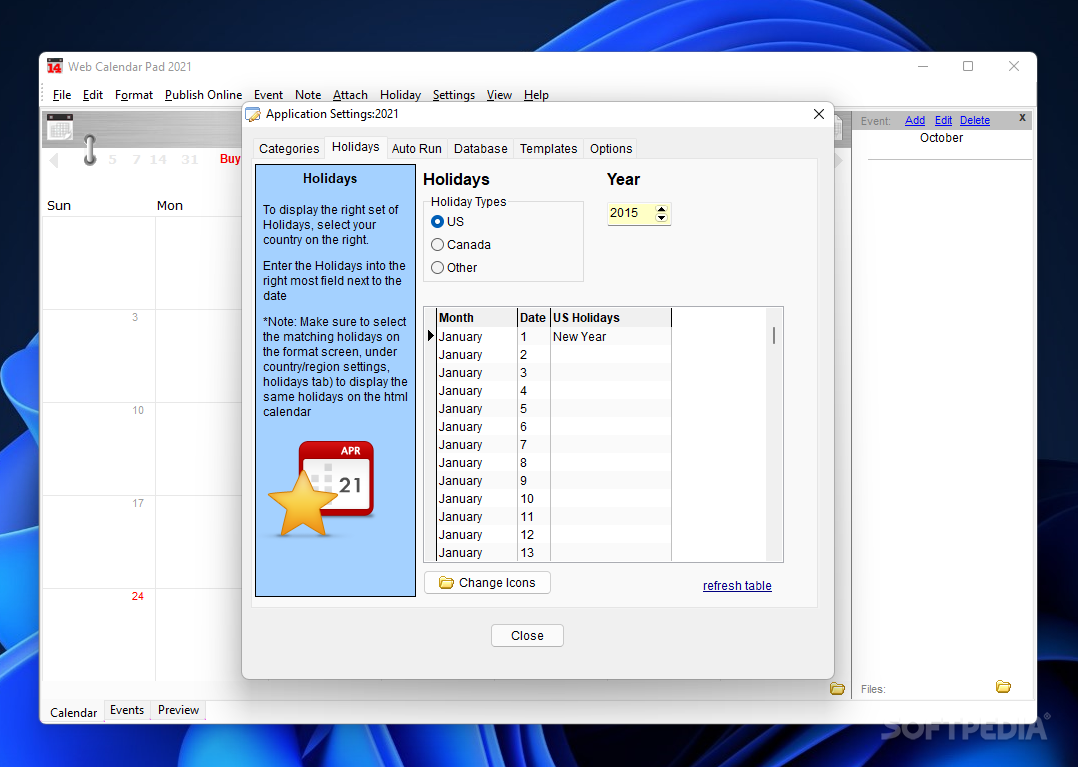
Task: Select the Other holiday type radio button
Action: 437,268
